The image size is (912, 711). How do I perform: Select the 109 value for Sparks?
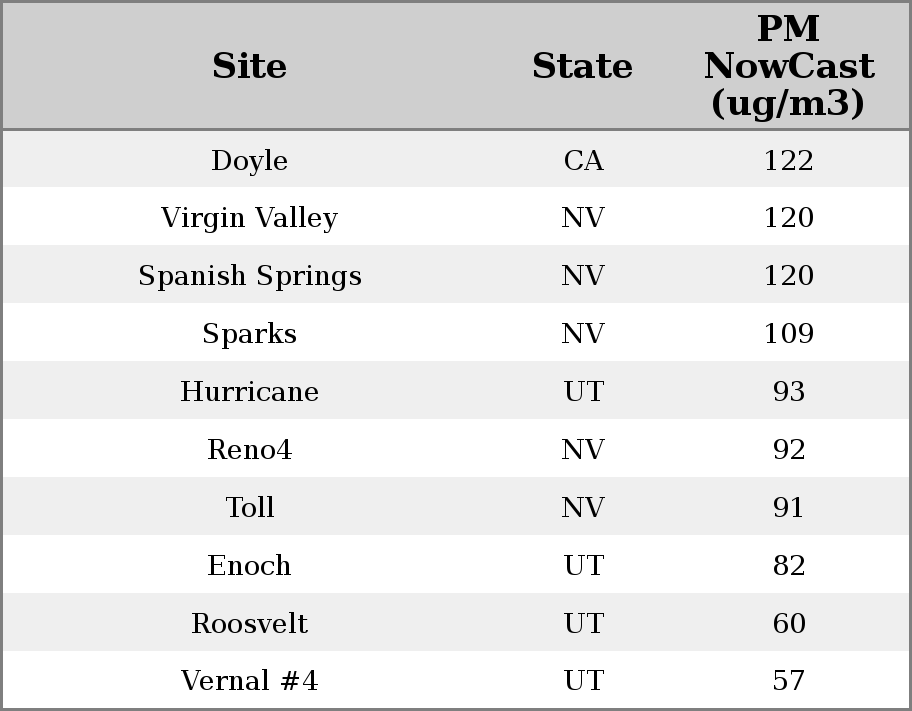[x=788, y=334]
